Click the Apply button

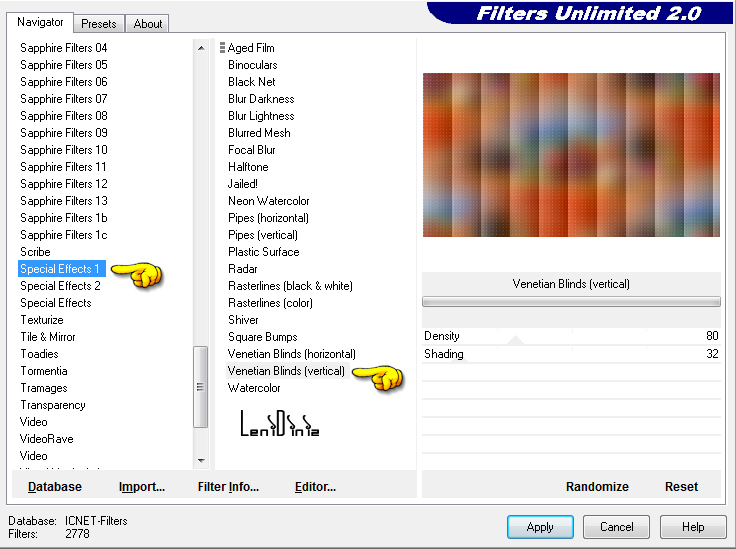point(540,527)
